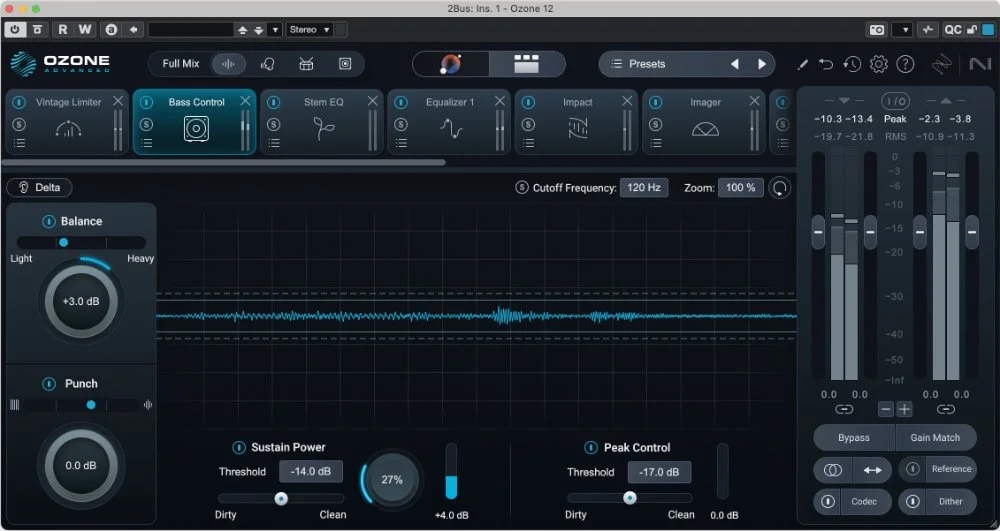
Task: Click the I/O meter button
Action: pos(895,101)
